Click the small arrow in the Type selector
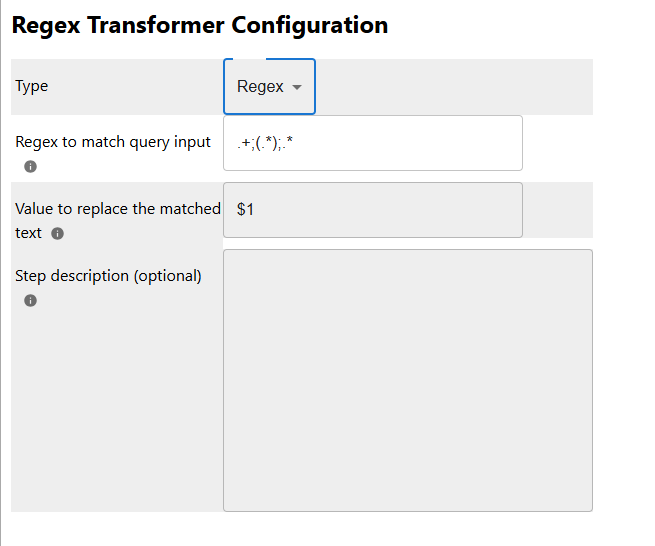This screenshot has height=546, width=655. coord(297,88)
